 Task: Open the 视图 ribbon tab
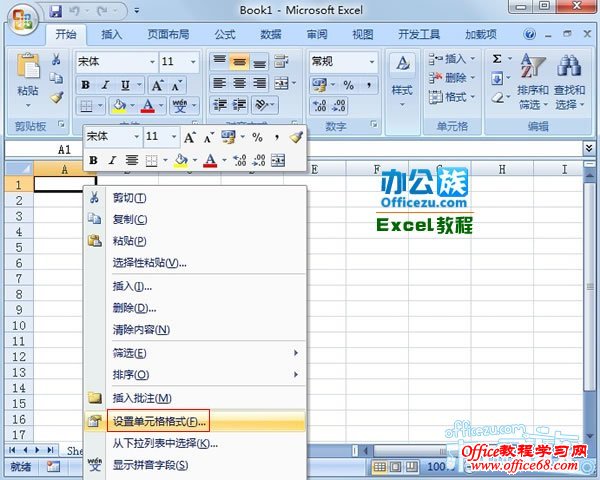[362, 35]
